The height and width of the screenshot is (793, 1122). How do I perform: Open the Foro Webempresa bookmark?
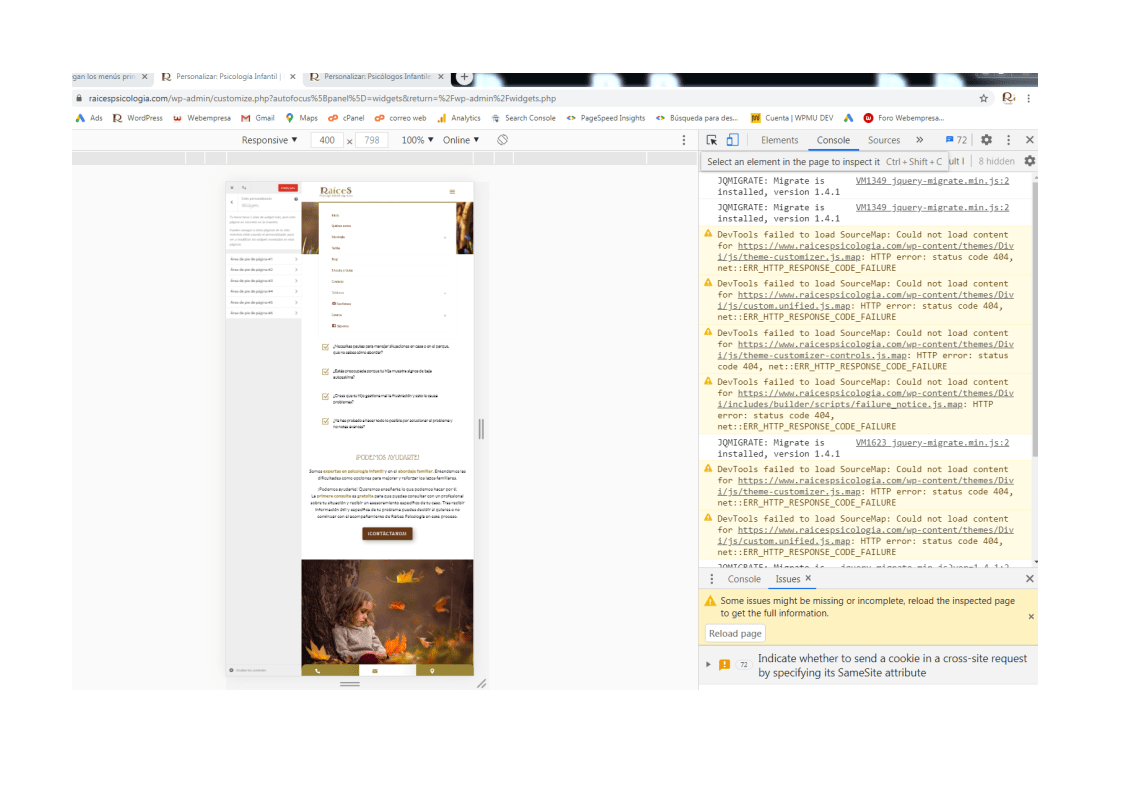904,118
